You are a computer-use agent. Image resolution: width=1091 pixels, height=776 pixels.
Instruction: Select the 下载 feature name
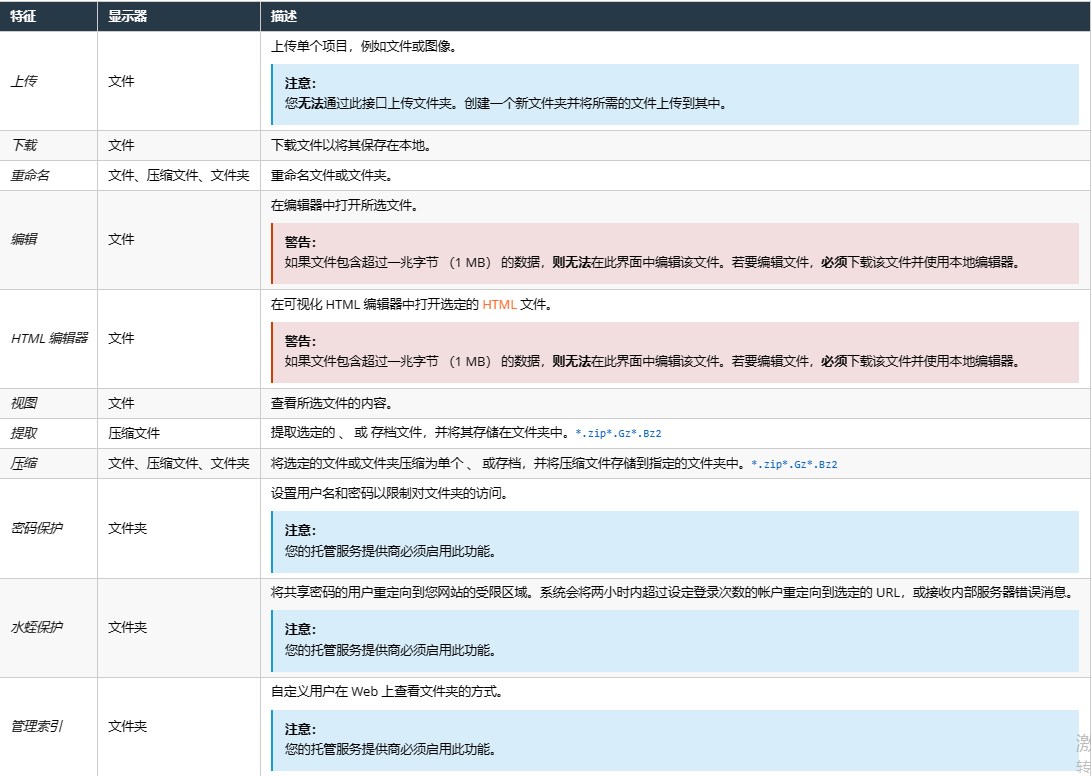coord(24,145)
